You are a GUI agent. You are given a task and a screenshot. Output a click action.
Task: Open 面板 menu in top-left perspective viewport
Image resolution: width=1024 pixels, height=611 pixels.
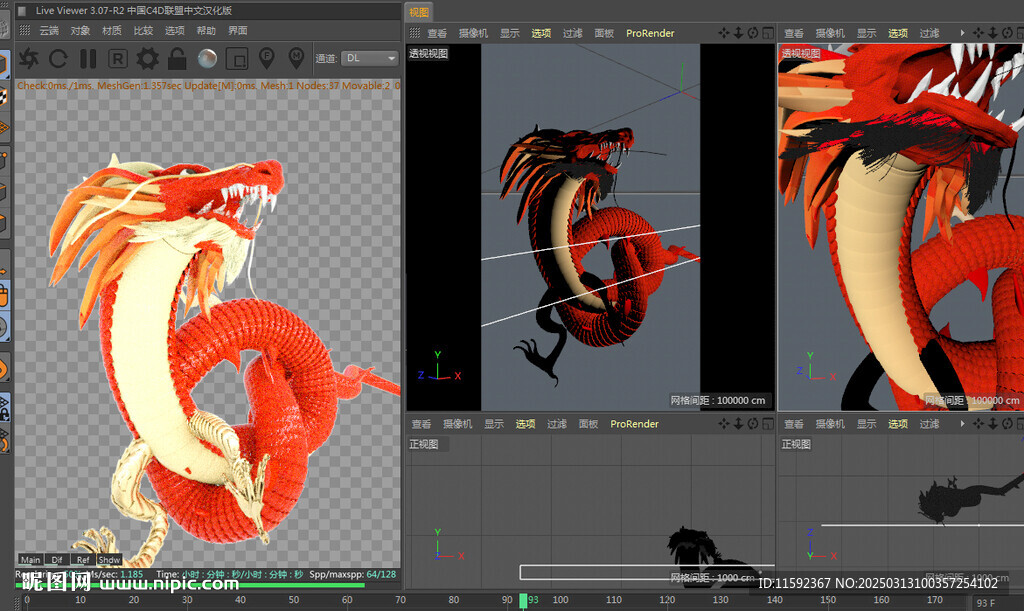tap(604, 33)
